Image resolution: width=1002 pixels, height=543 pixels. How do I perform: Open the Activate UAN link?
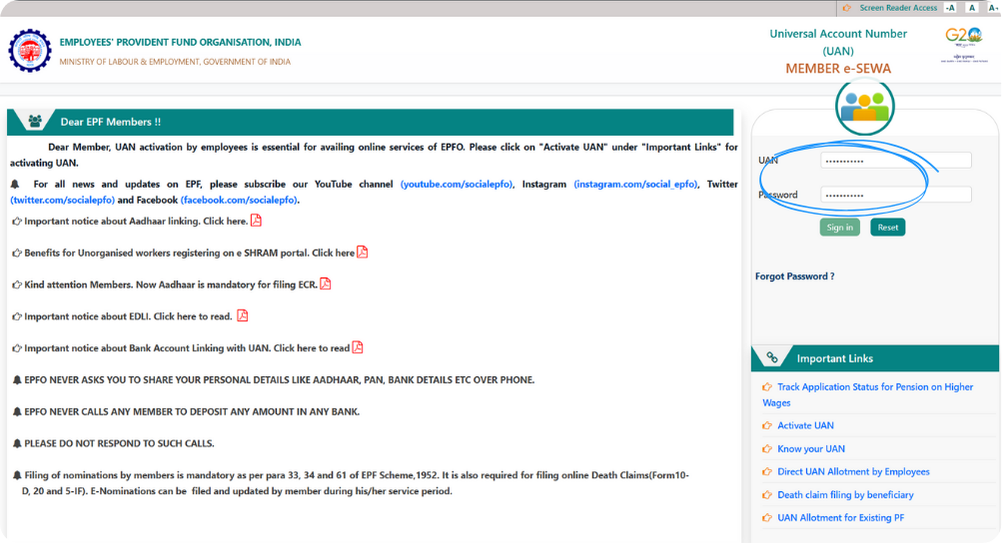805,426
